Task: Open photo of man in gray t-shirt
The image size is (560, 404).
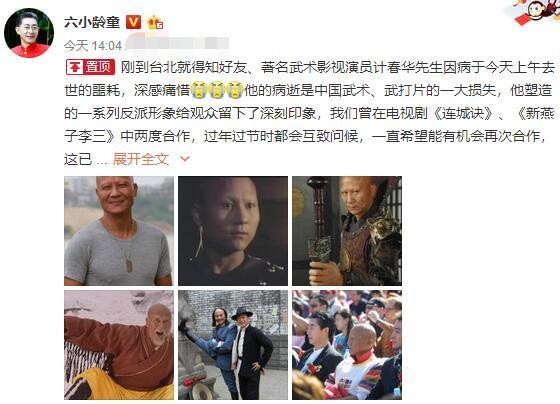Action: [119, 231]
